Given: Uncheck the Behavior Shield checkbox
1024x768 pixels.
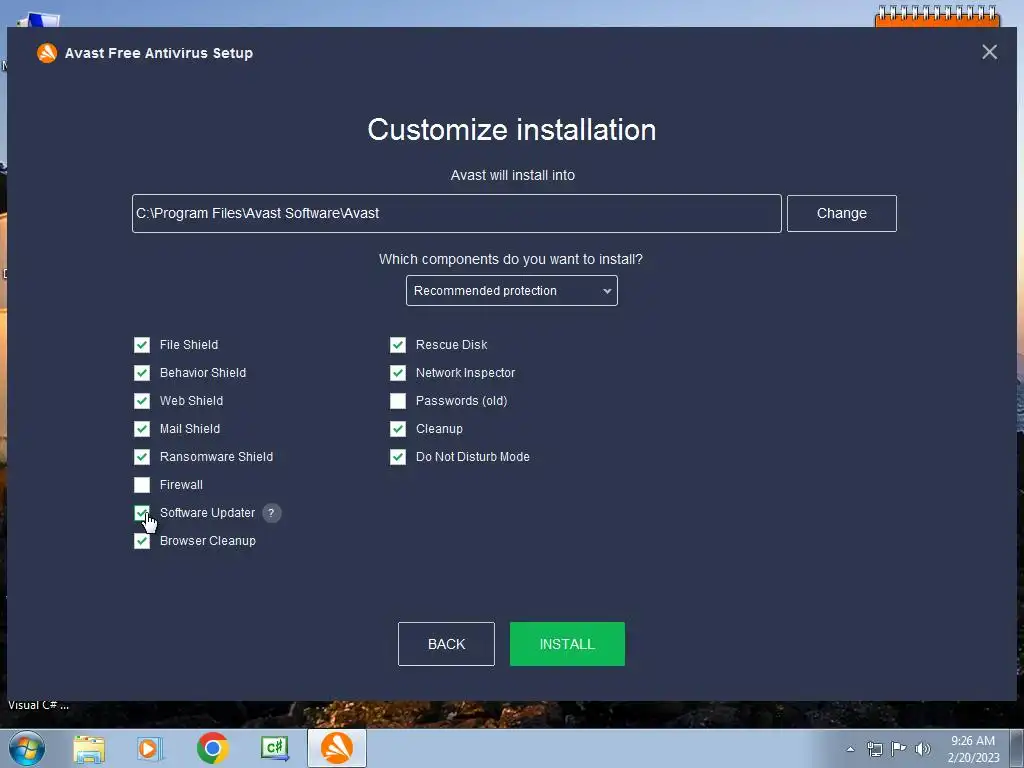Looking at the screenshot, I should 142,373.
